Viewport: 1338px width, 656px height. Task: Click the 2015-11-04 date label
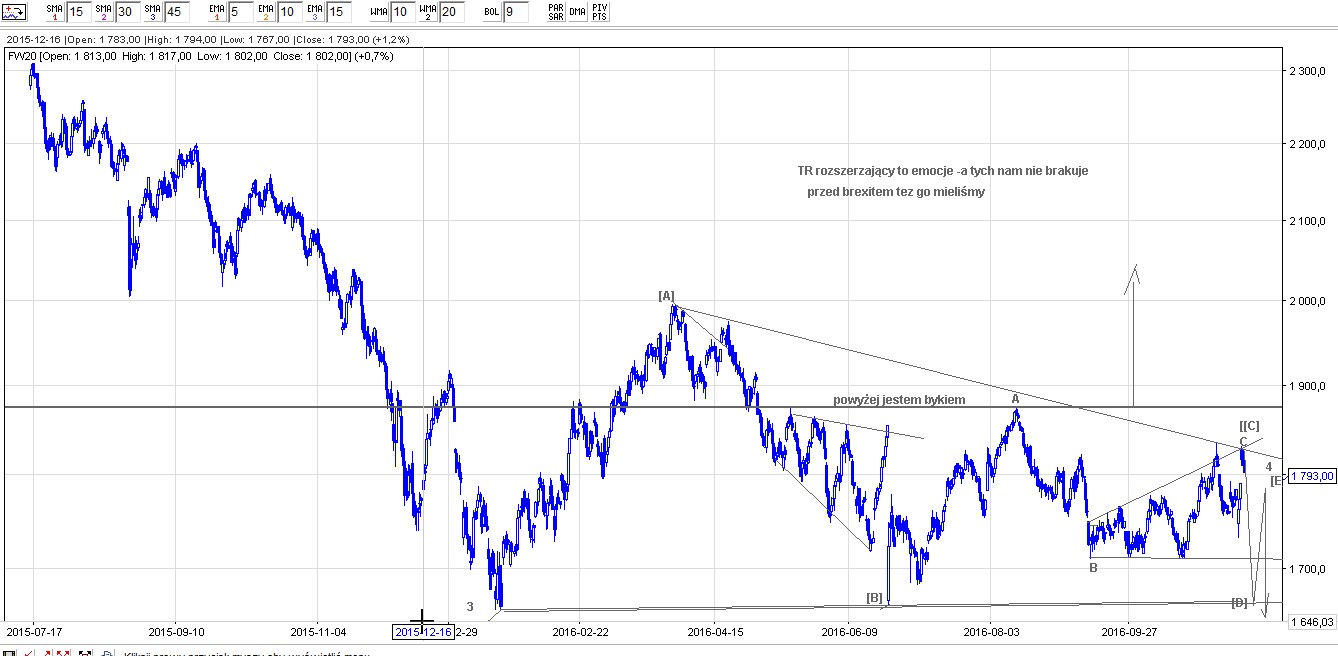pos(318,632)
